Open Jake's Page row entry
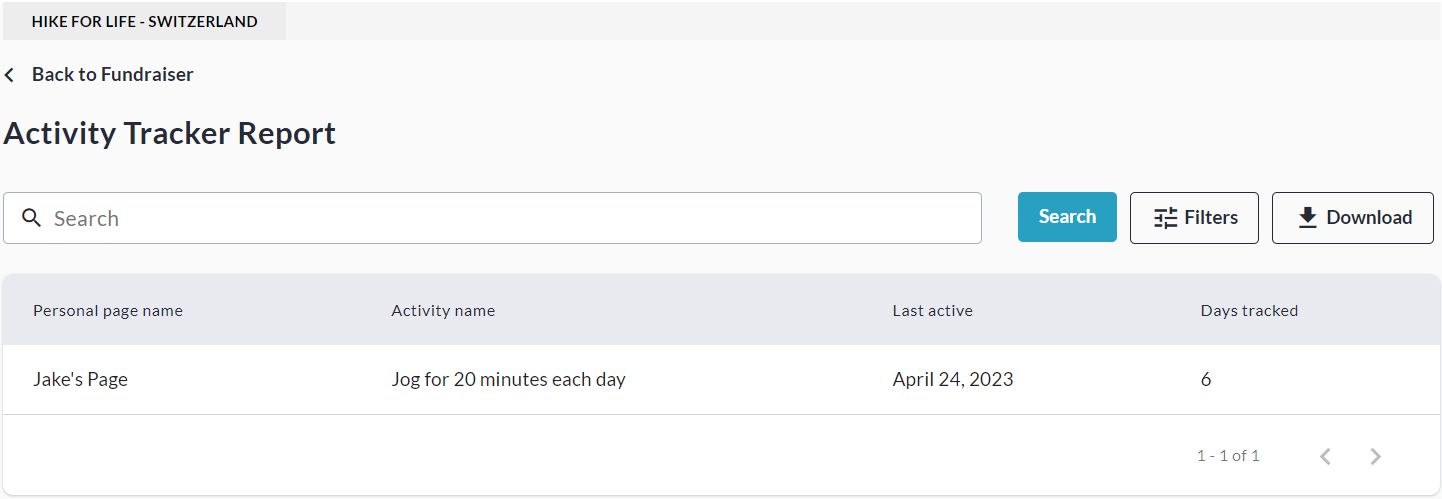The image size is (1442, 499). [x=80, y=380]
